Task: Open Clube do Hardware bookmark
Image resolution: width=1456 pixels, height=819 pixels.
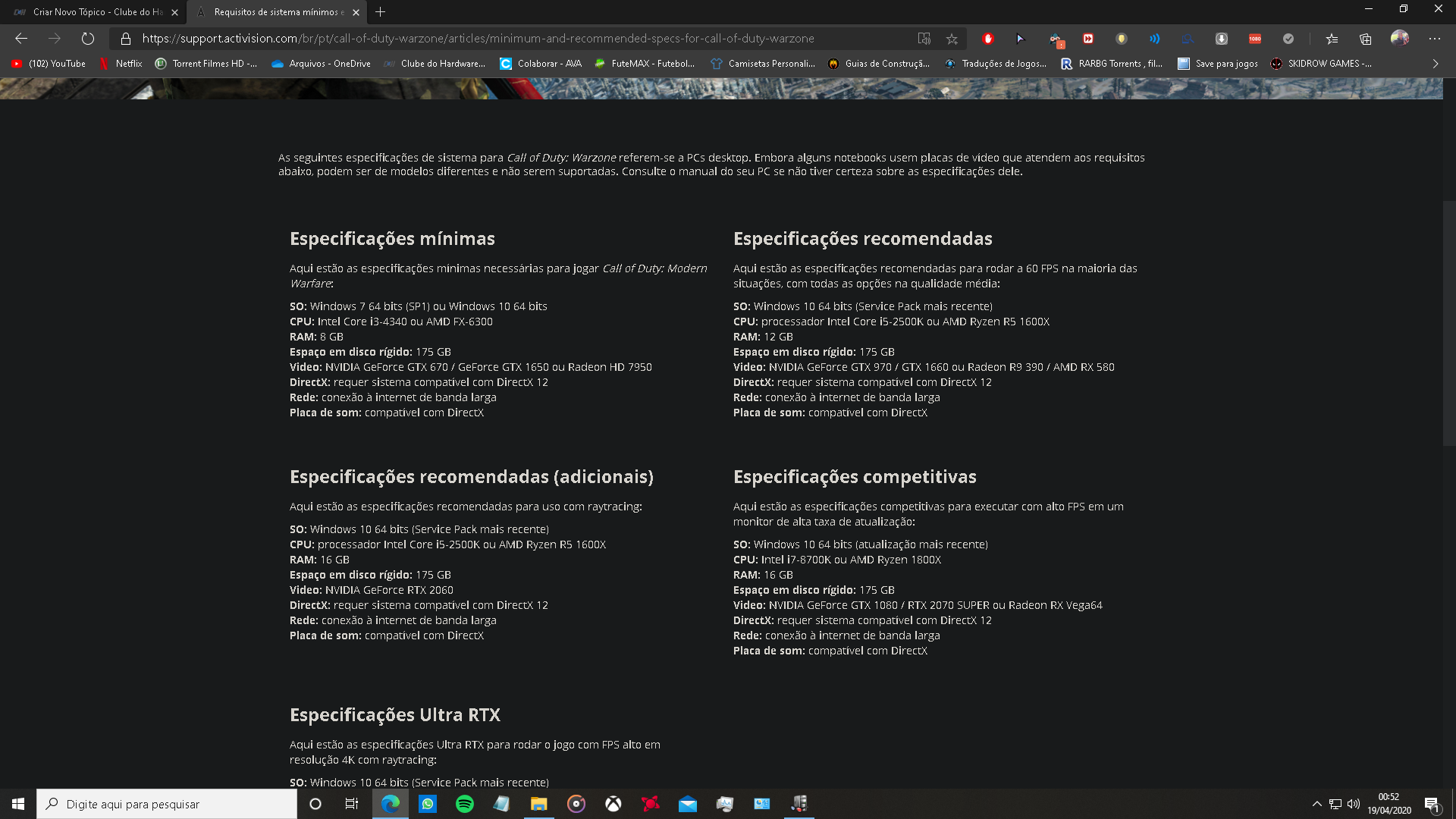Action: pyautogui.click(x=435, y=64)
